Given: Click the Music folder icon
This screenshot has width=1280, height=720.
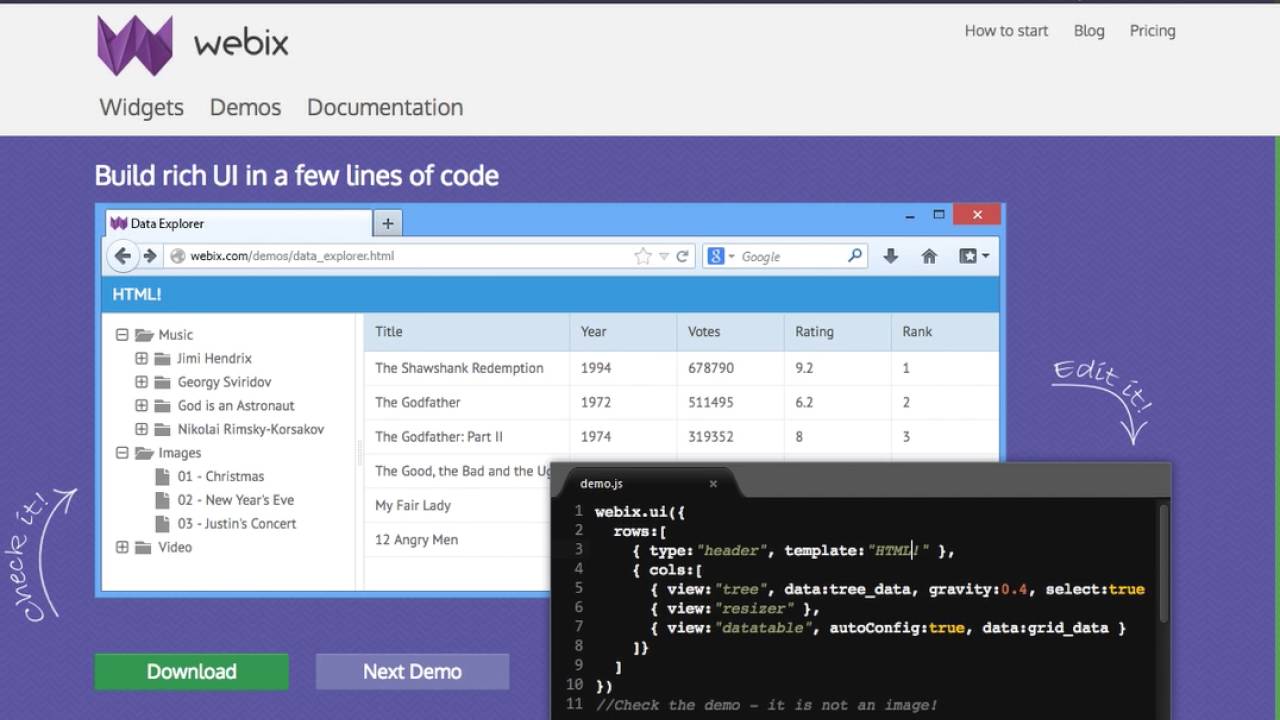Looking at the screenshot, I should coord(144,335).
